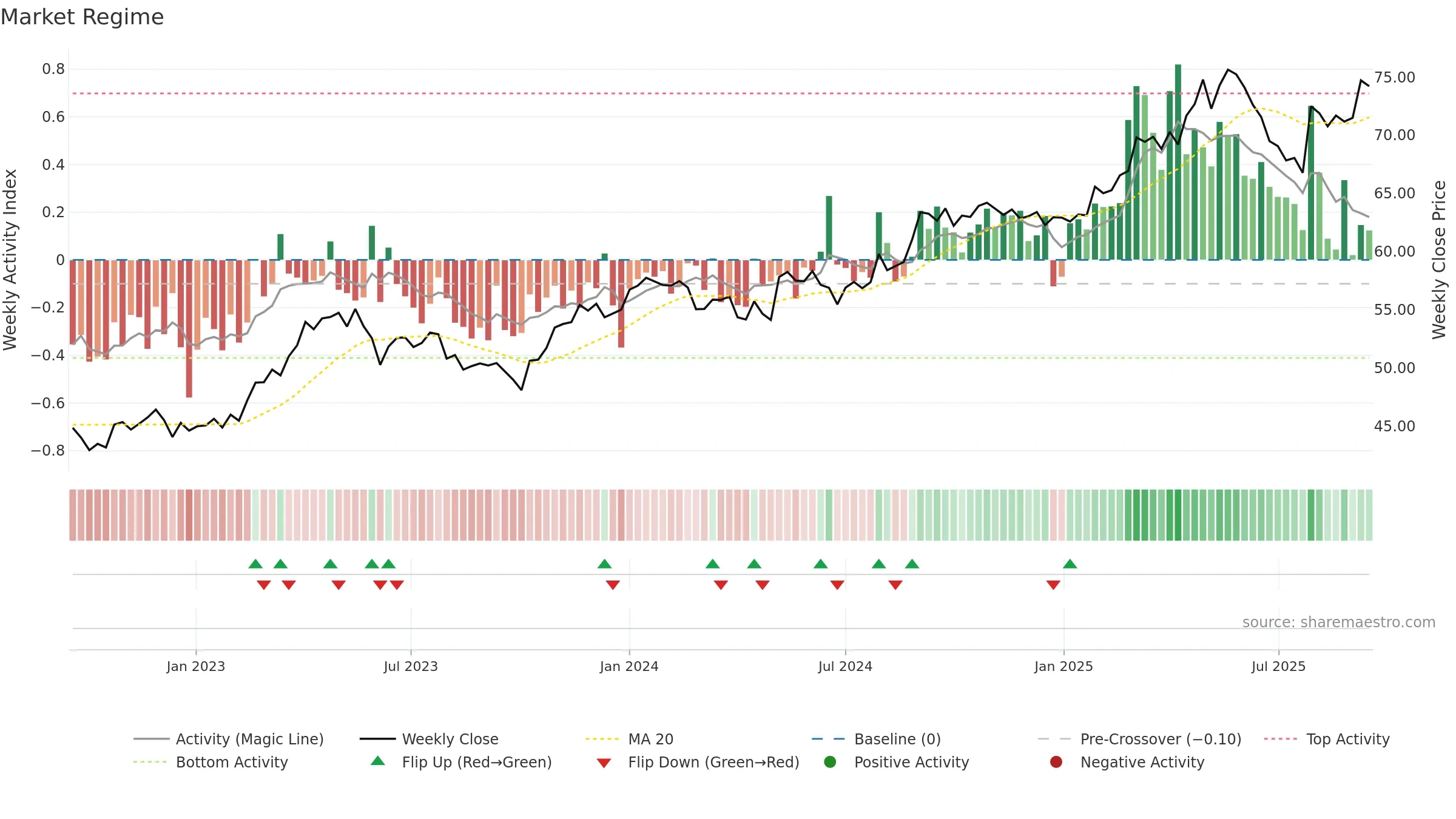Toggle Activity (Magic Line) legend entry

(229, 739)
